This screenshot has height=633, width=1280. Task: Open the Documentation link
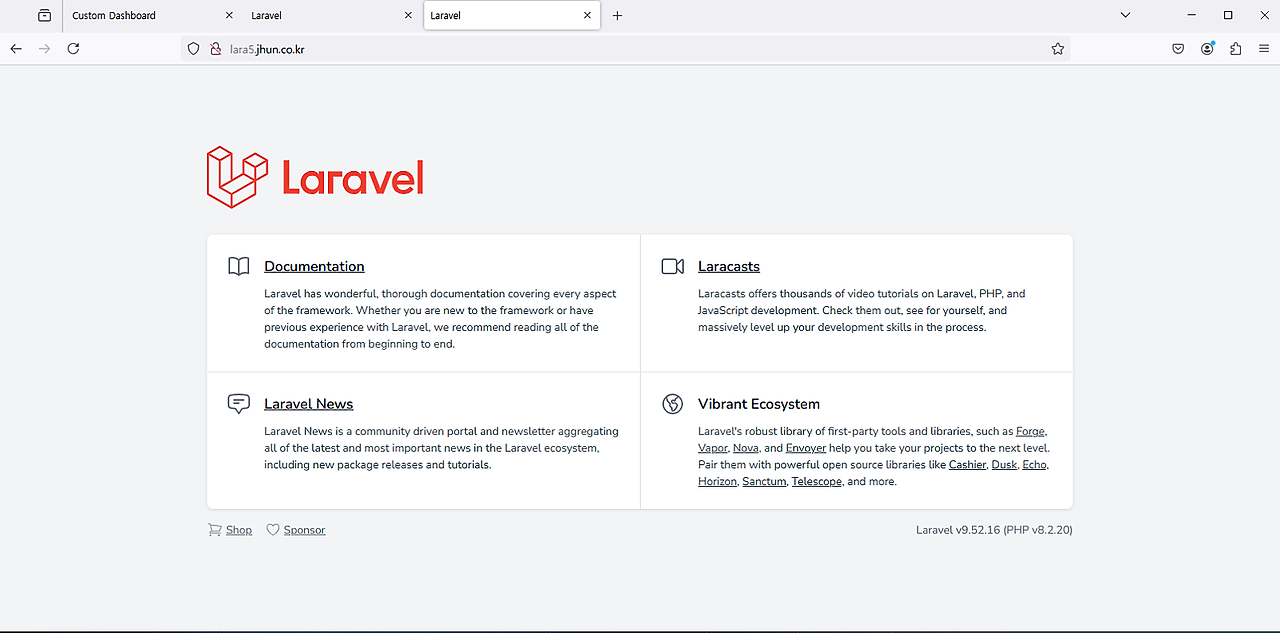click(x=314, y=266)
